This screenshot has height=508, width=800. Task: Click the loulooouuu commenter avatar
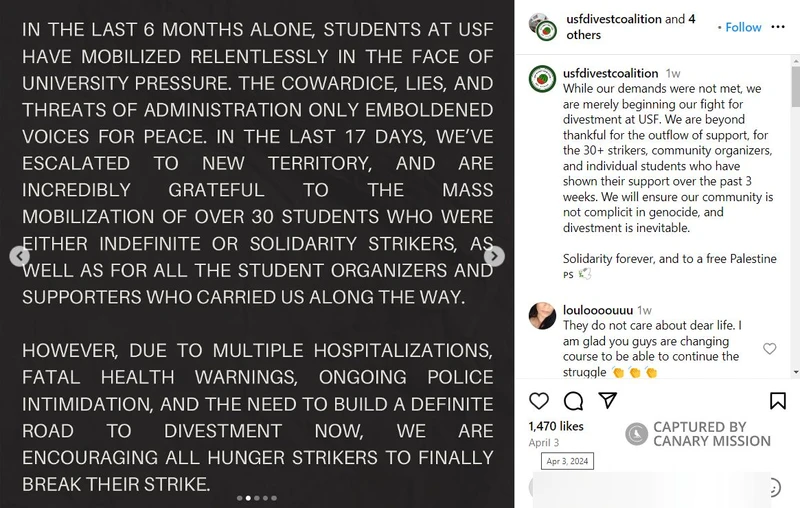[x=541, y=315]
